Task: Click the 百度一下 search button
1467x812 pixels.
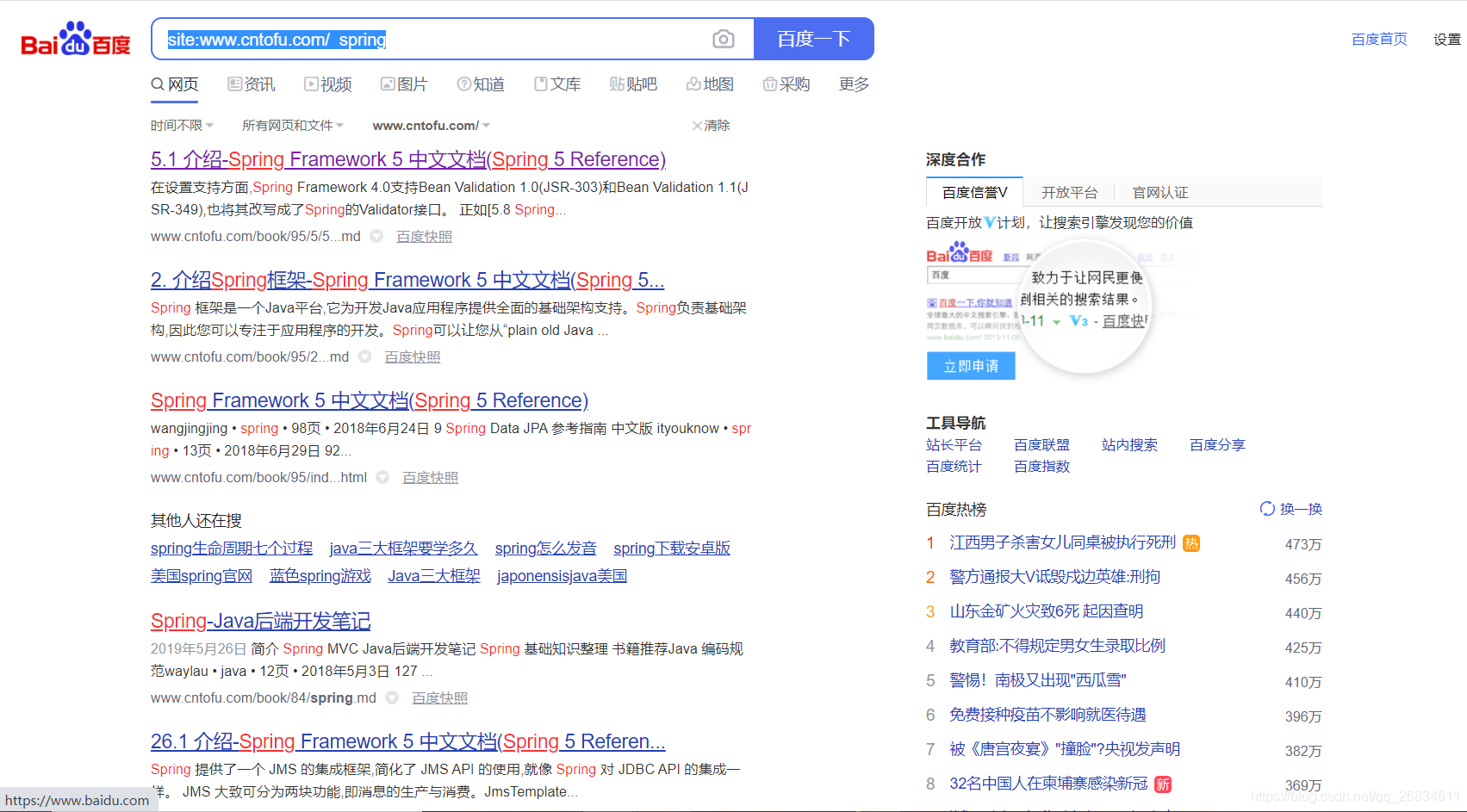Action: click(814, 39)
